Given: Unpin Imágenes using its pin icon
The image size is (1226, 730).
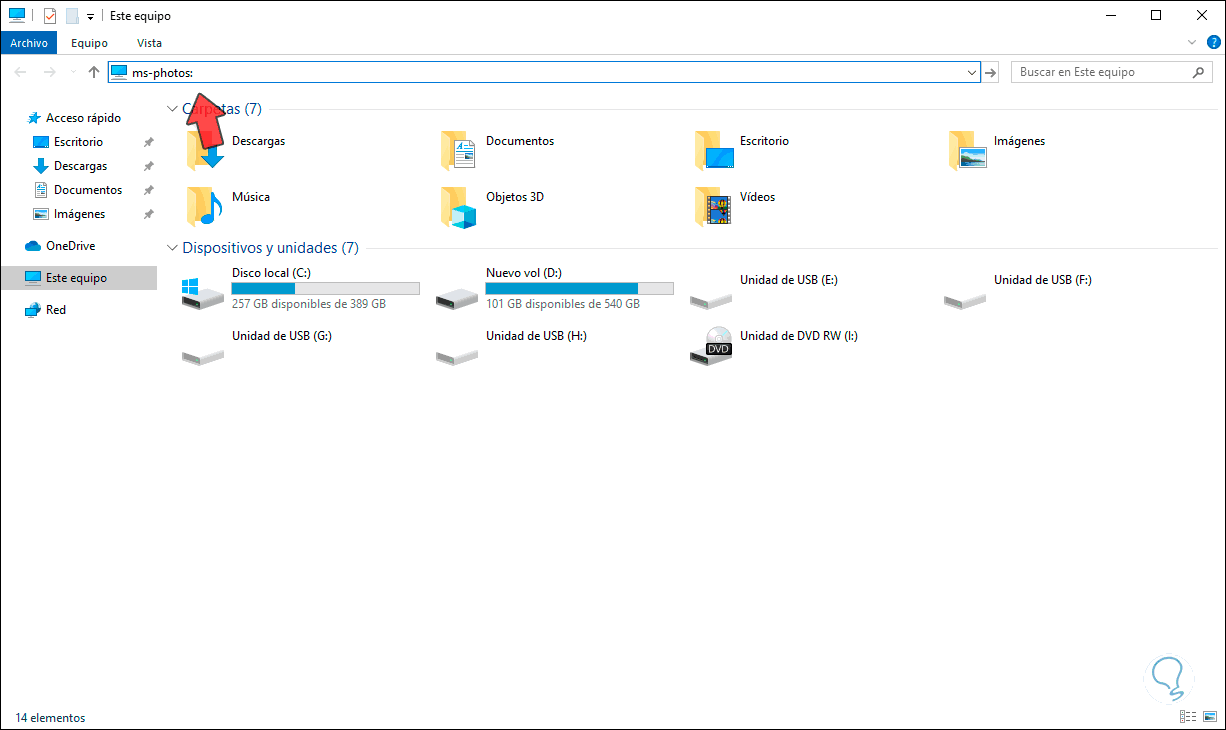Looking at the screenshot, I should click(x=148, y=214).
